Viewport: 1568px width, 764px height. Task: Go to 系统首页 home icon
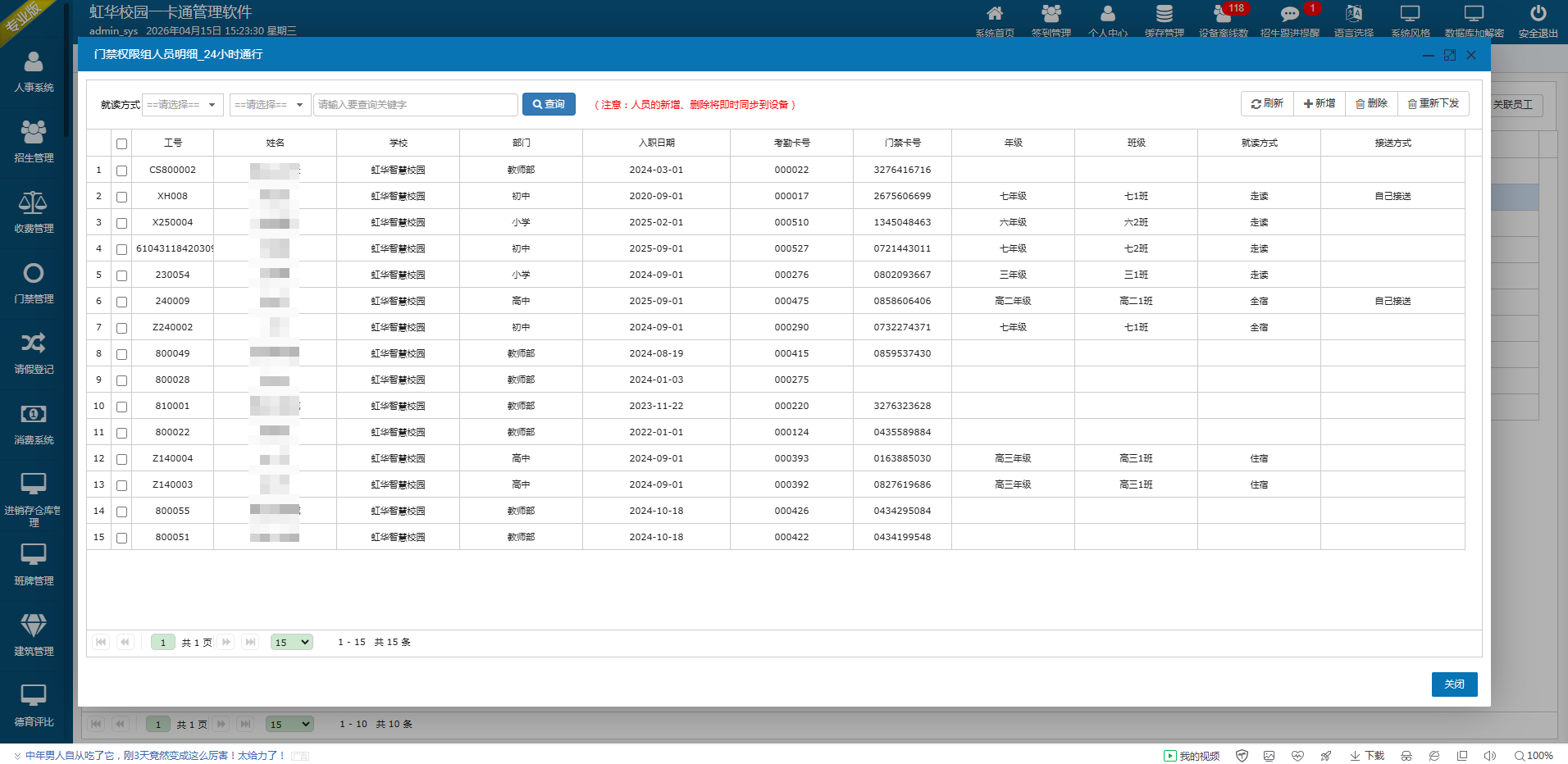pos(995,13)
